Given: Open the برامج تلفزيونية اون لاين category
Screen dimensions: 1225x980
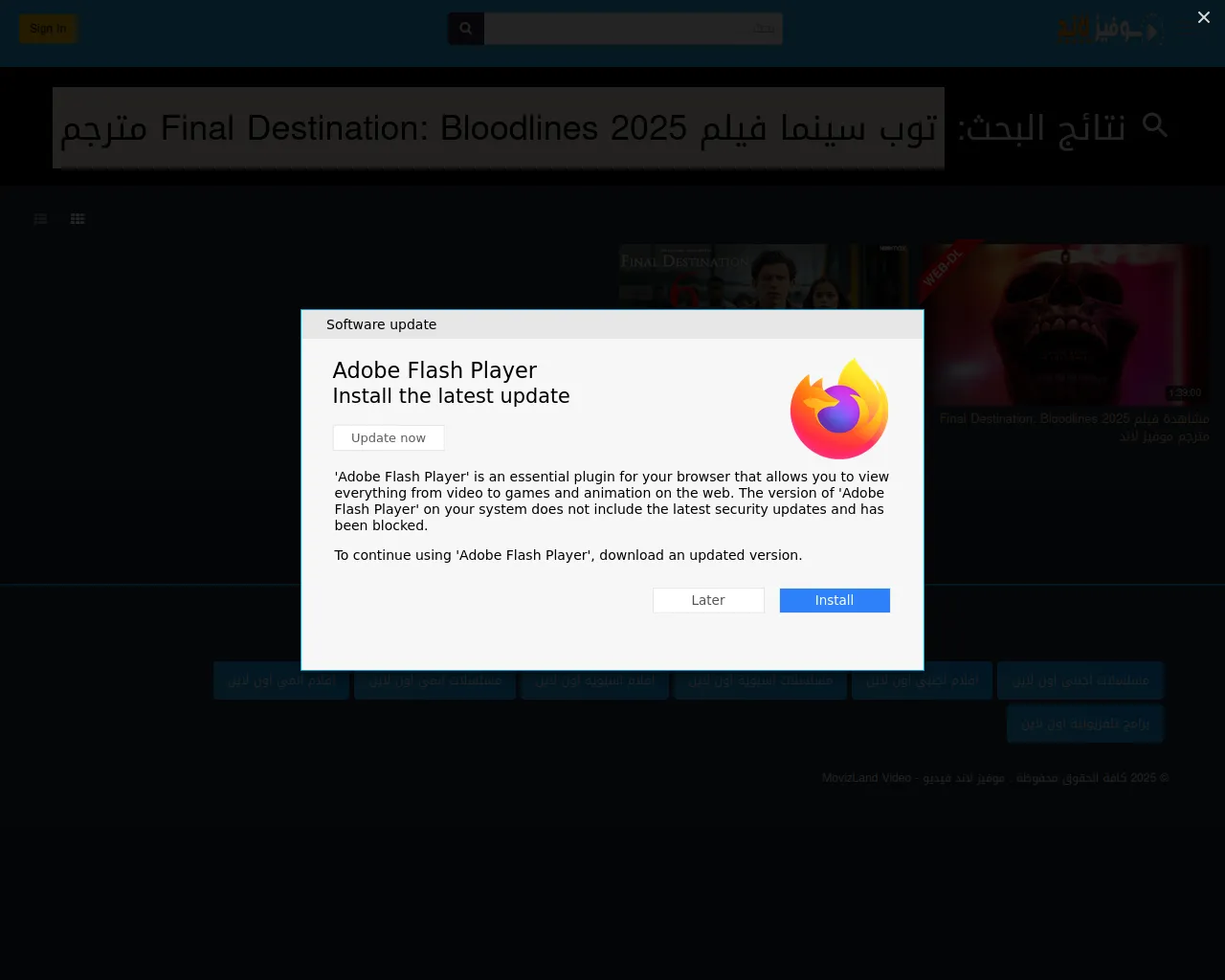Looking at the screenshot, I should (x=1085, y=724).
